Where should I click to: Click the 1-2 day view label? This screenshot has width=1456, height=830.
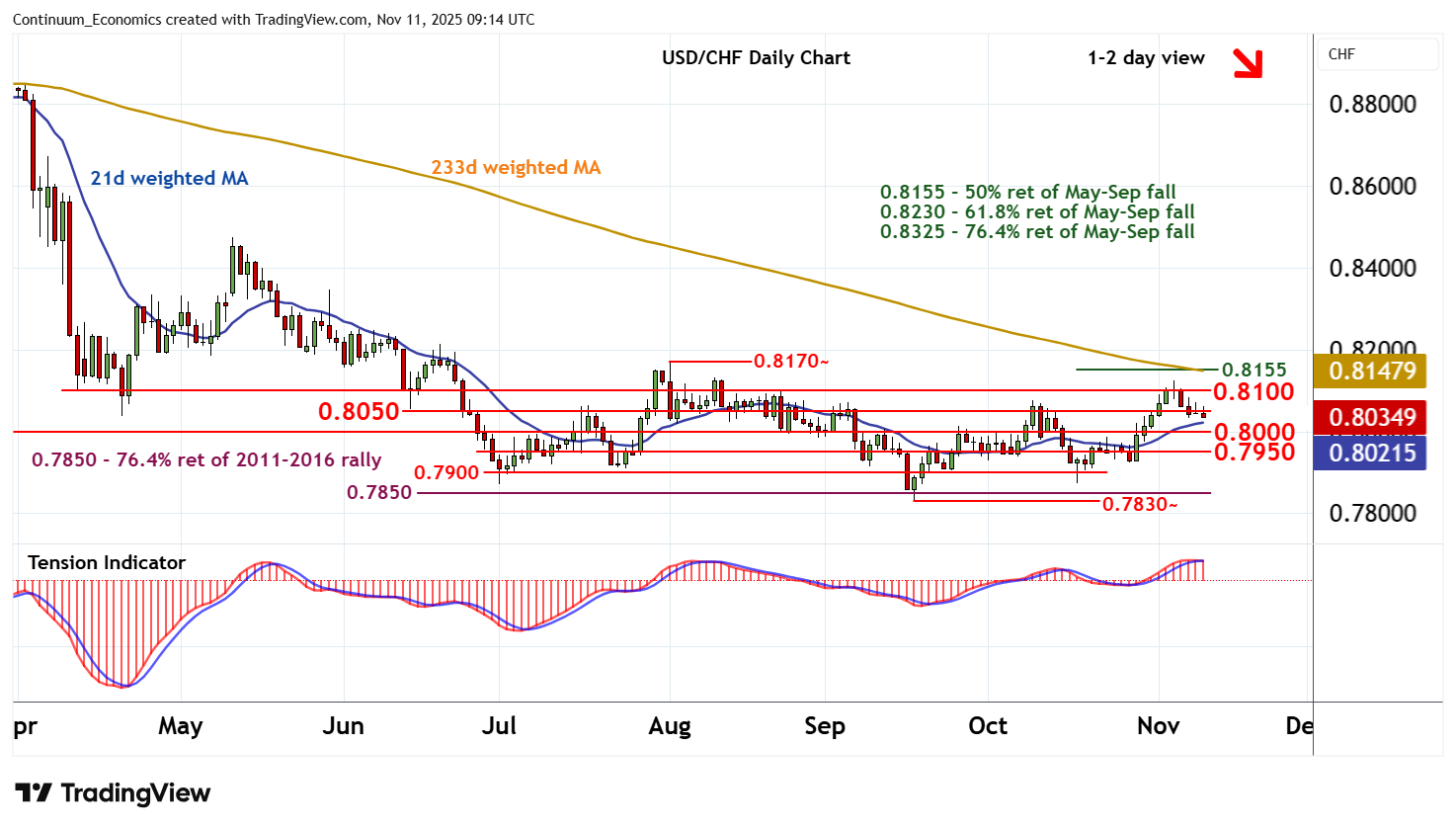(1146, 57)
